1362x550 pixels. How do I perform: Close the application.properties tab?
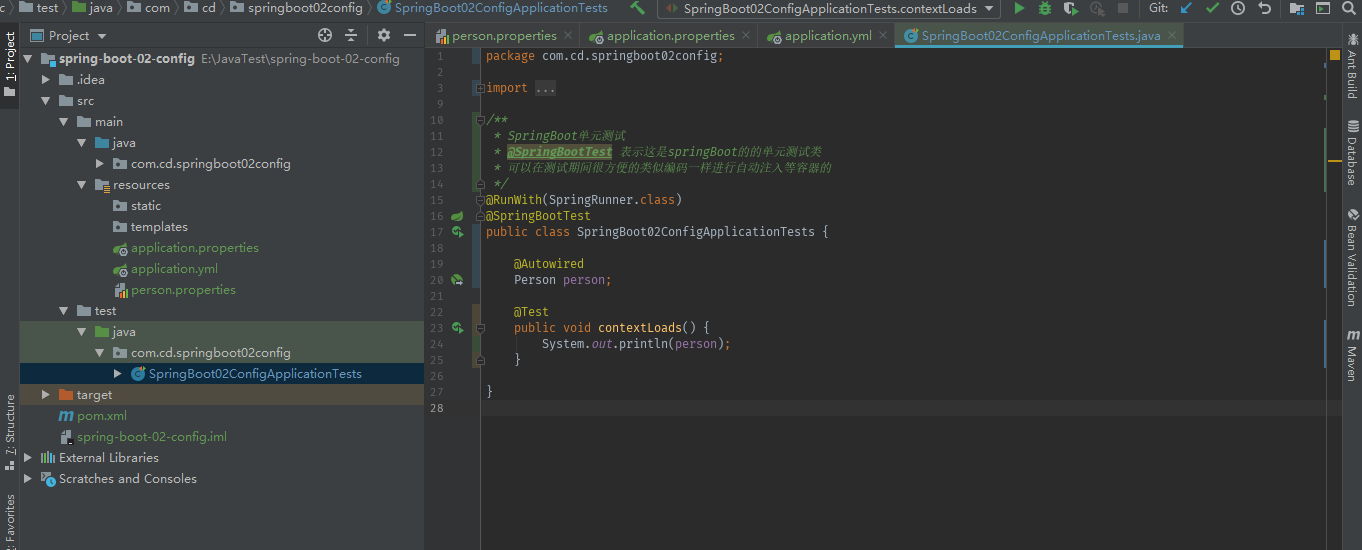tap(745, 36)
